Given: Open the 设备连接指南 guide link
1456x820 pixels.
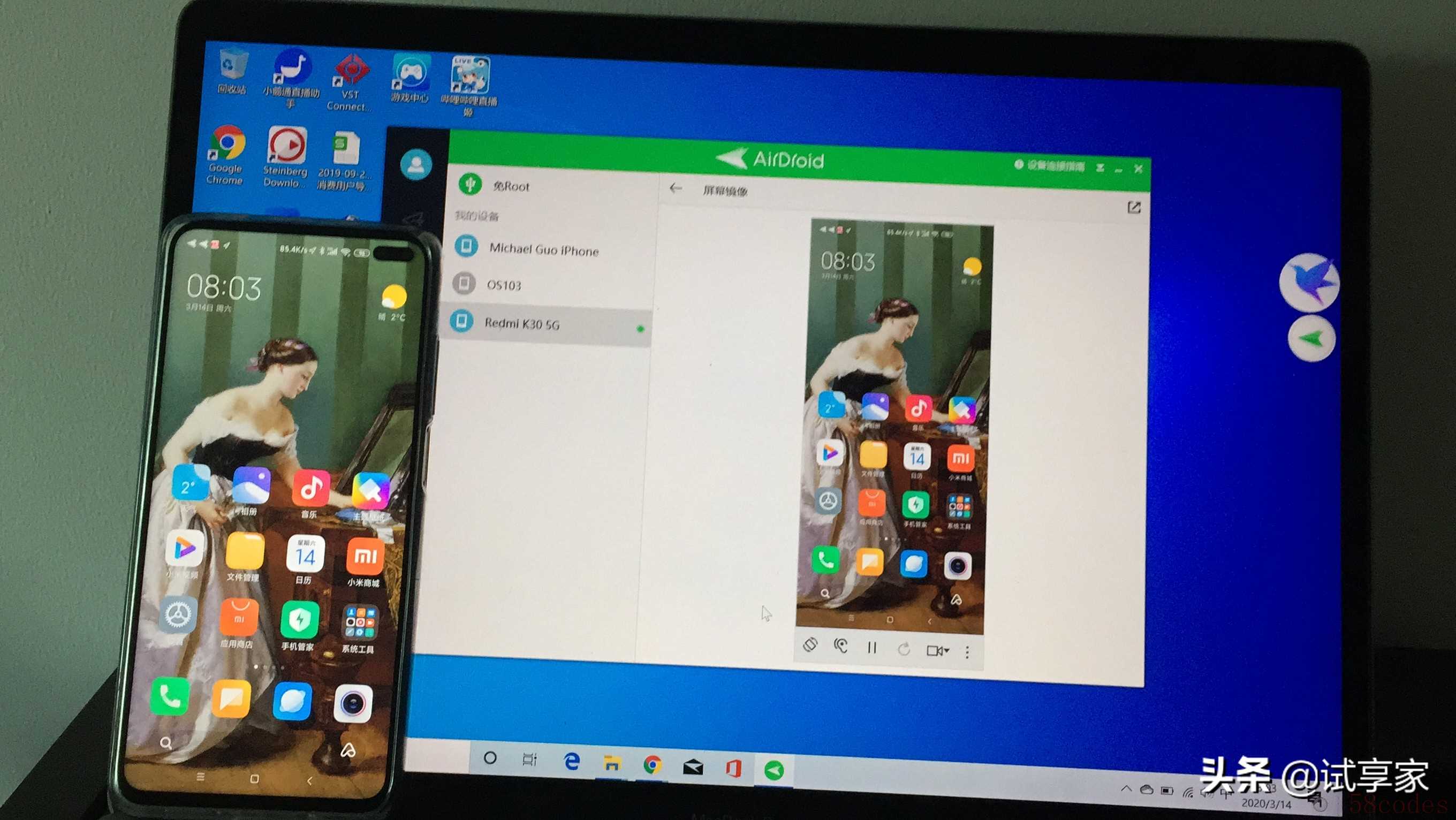Looking at the screenshot, I should click(x=1050, y=165).
